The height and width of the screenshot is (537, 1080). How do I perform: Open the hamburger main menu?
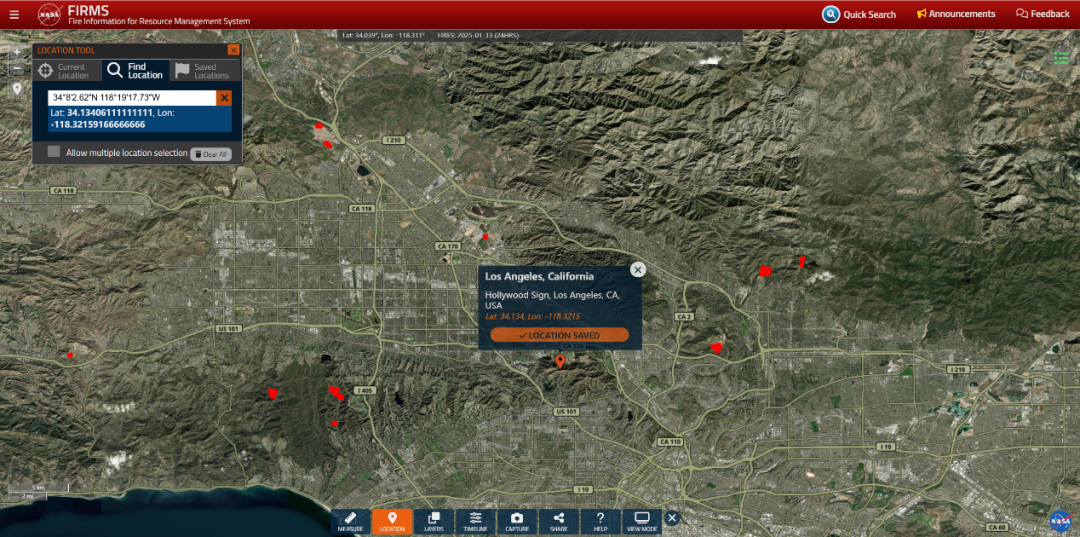[x=14, y=14]
